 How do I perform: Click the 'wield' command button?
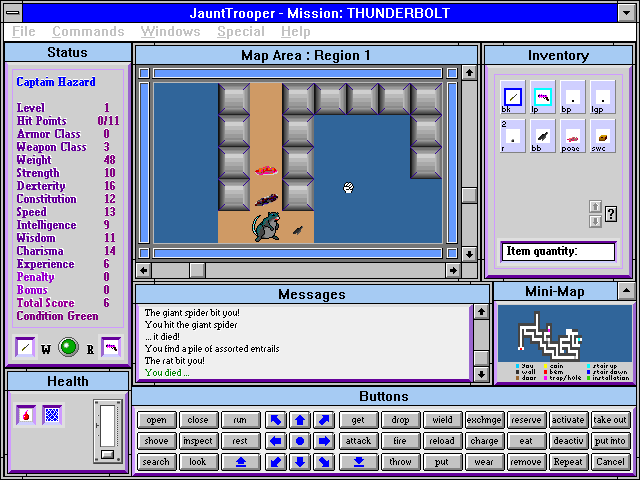442,420
